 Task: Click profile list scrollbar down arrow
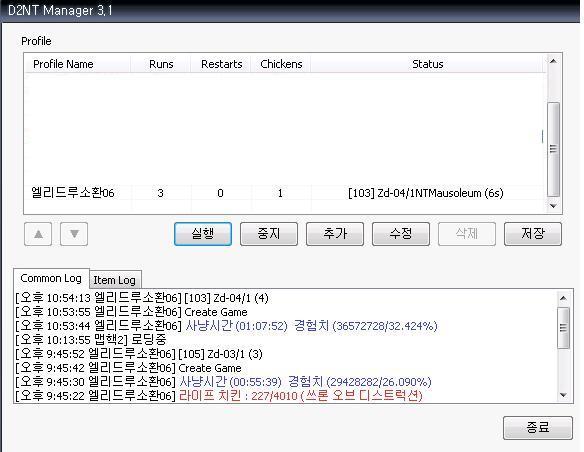(553, 206)
